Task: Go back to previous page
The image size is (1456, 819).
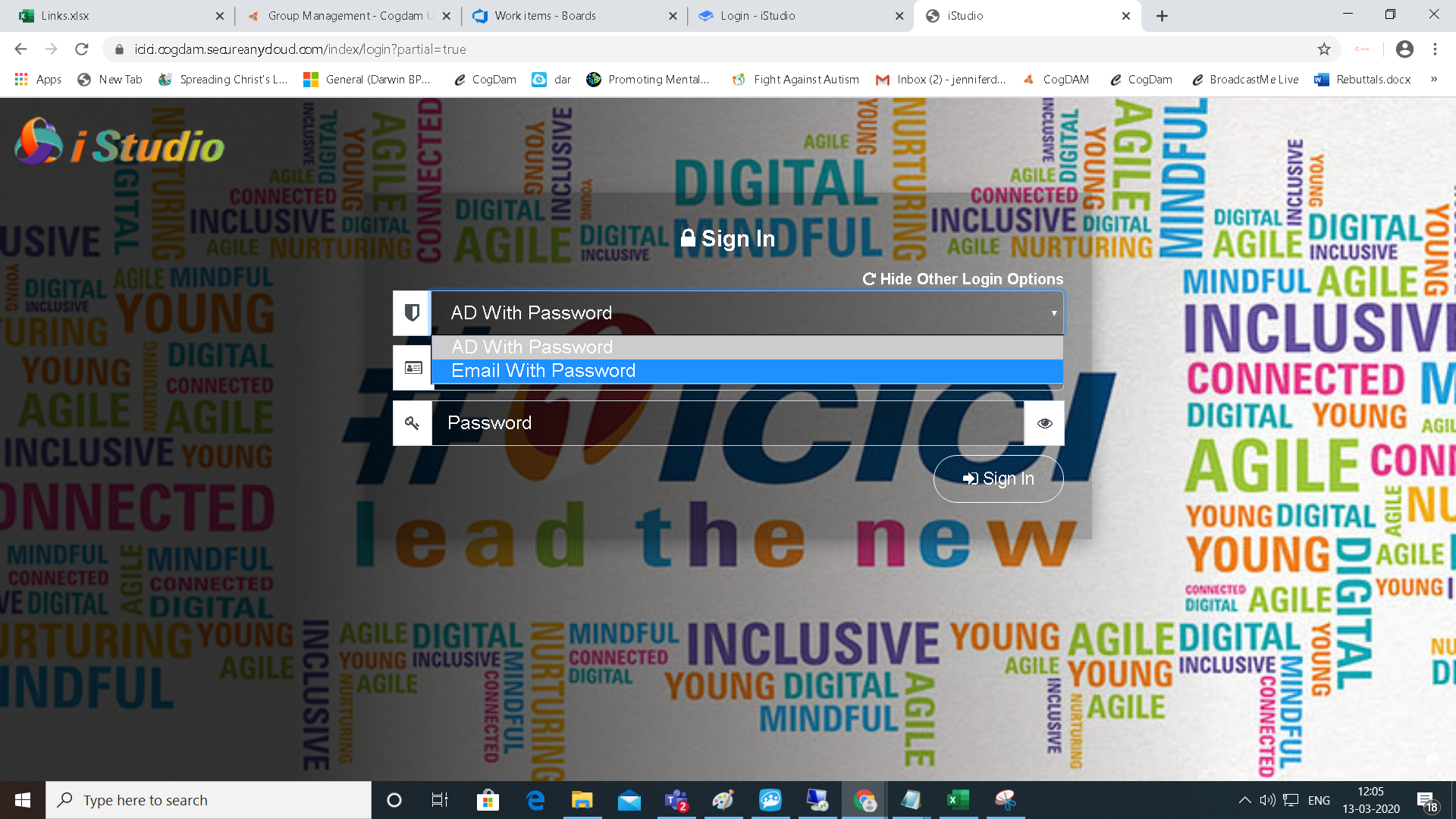Action: click(20, 49)
